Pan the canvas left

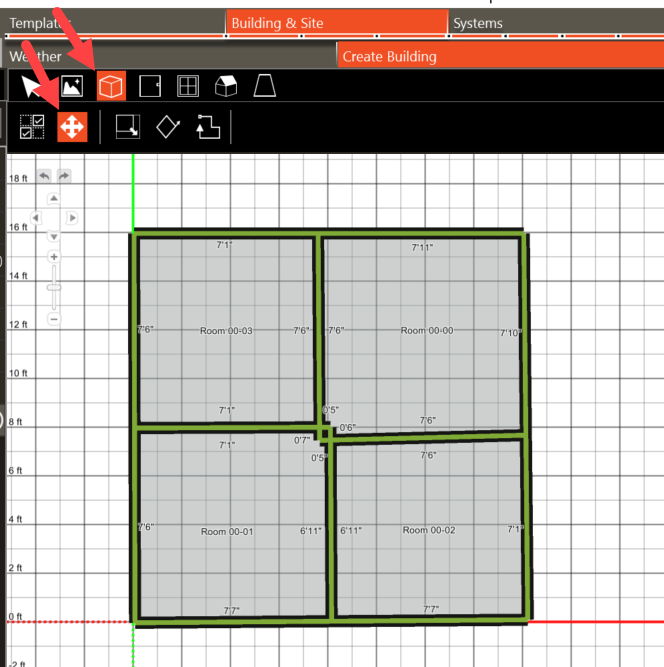pos(36,218)
